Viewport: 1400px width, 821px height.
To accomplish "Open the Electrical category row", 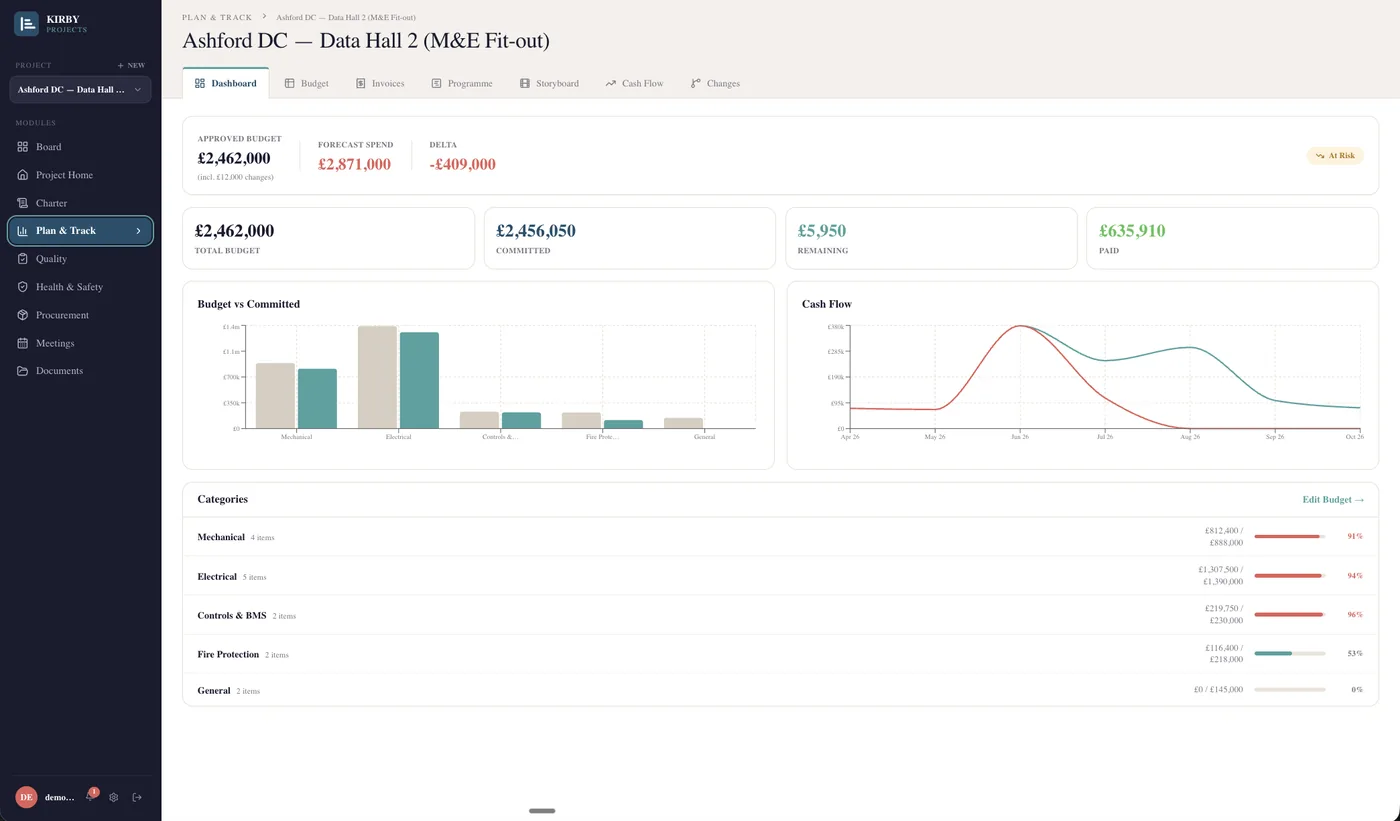I will pos(780,576).
